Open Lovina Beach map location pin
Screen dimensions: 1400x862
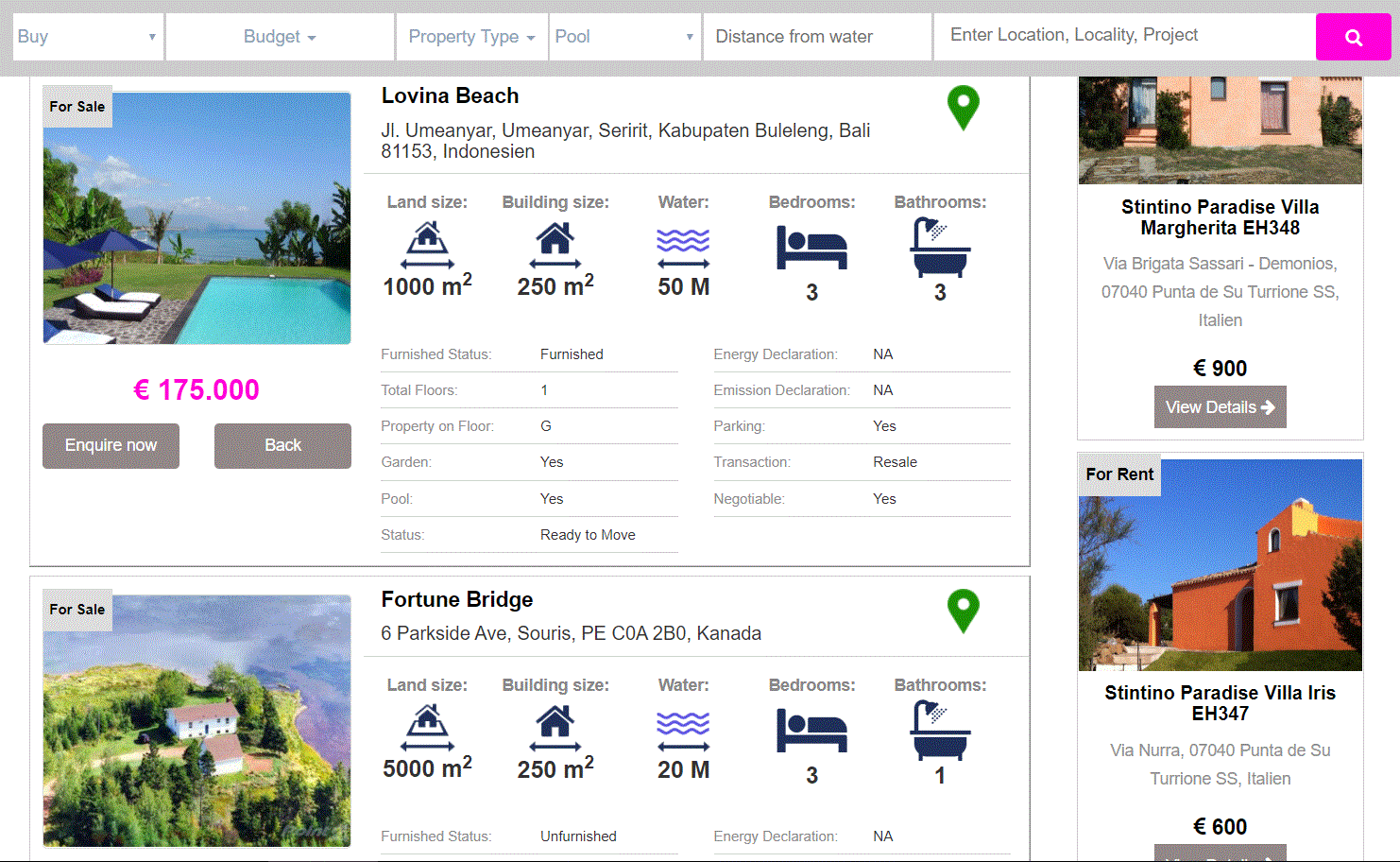(x=964, y=108)
